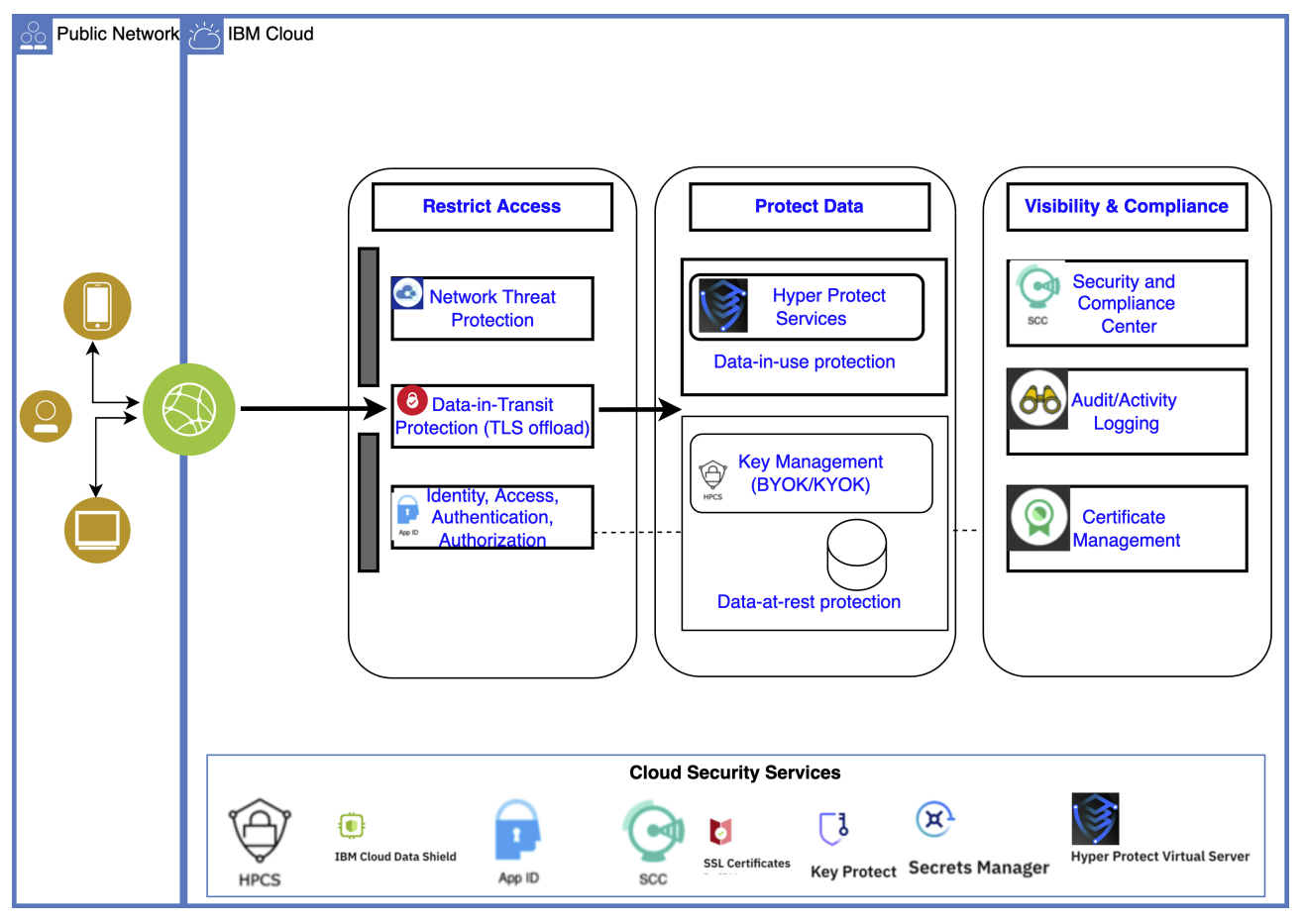Click the Security and Compliance Center text

click(x=1126, y=304)
